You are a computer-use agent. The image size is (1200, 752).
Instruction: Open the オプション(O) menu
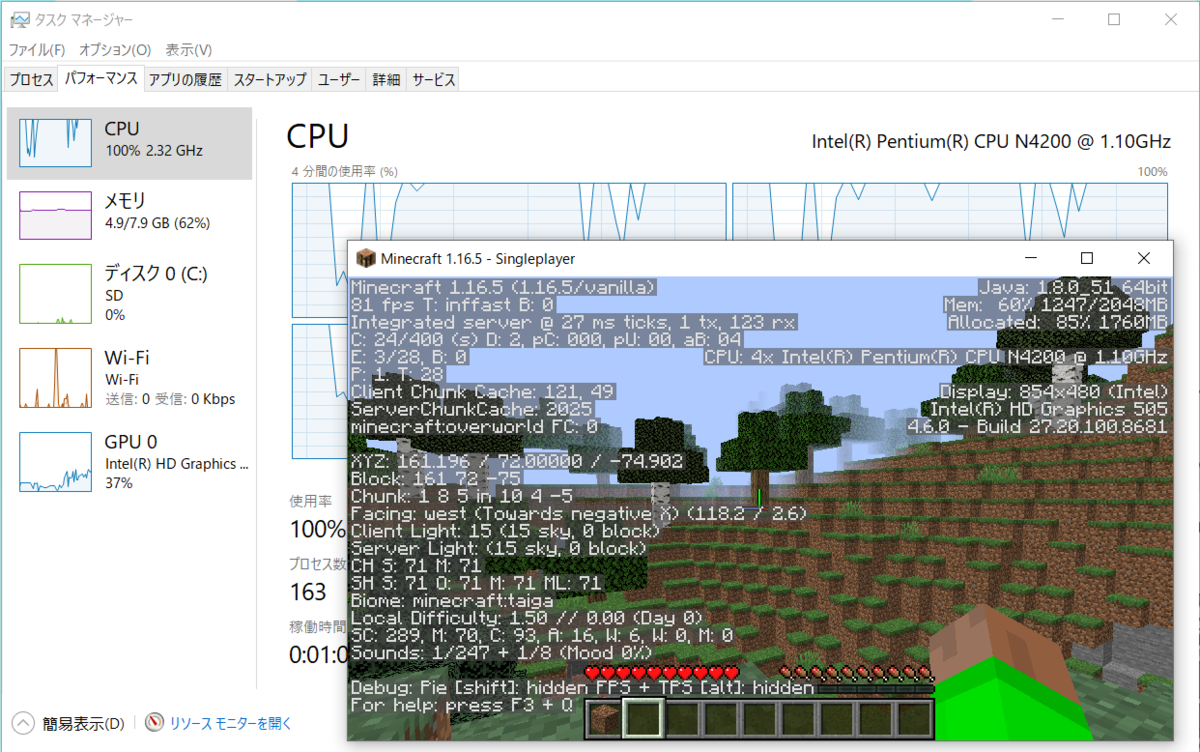click(x=115, y=50)
